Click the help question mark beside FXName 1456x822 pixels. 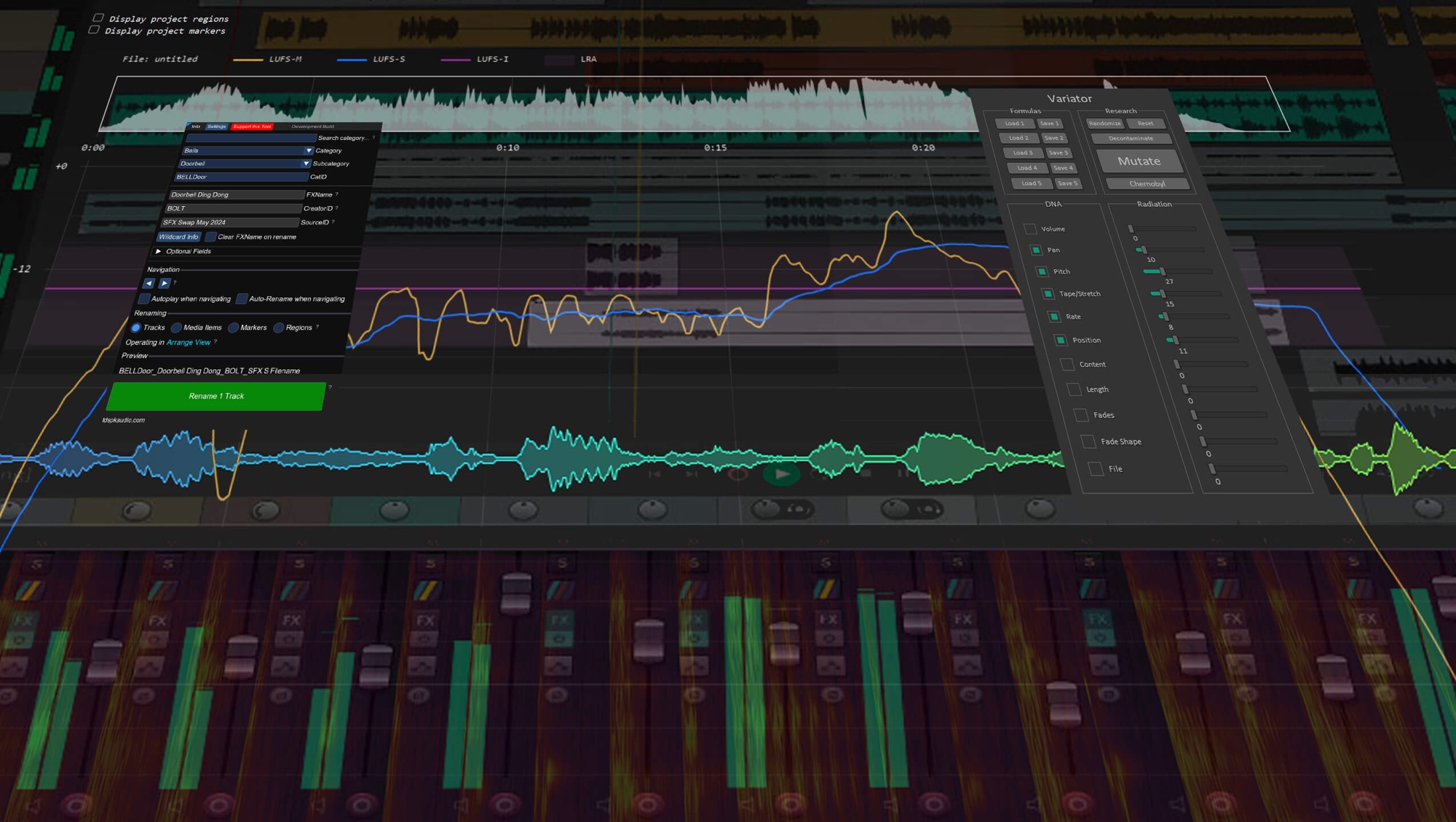[x=337, y=194]
